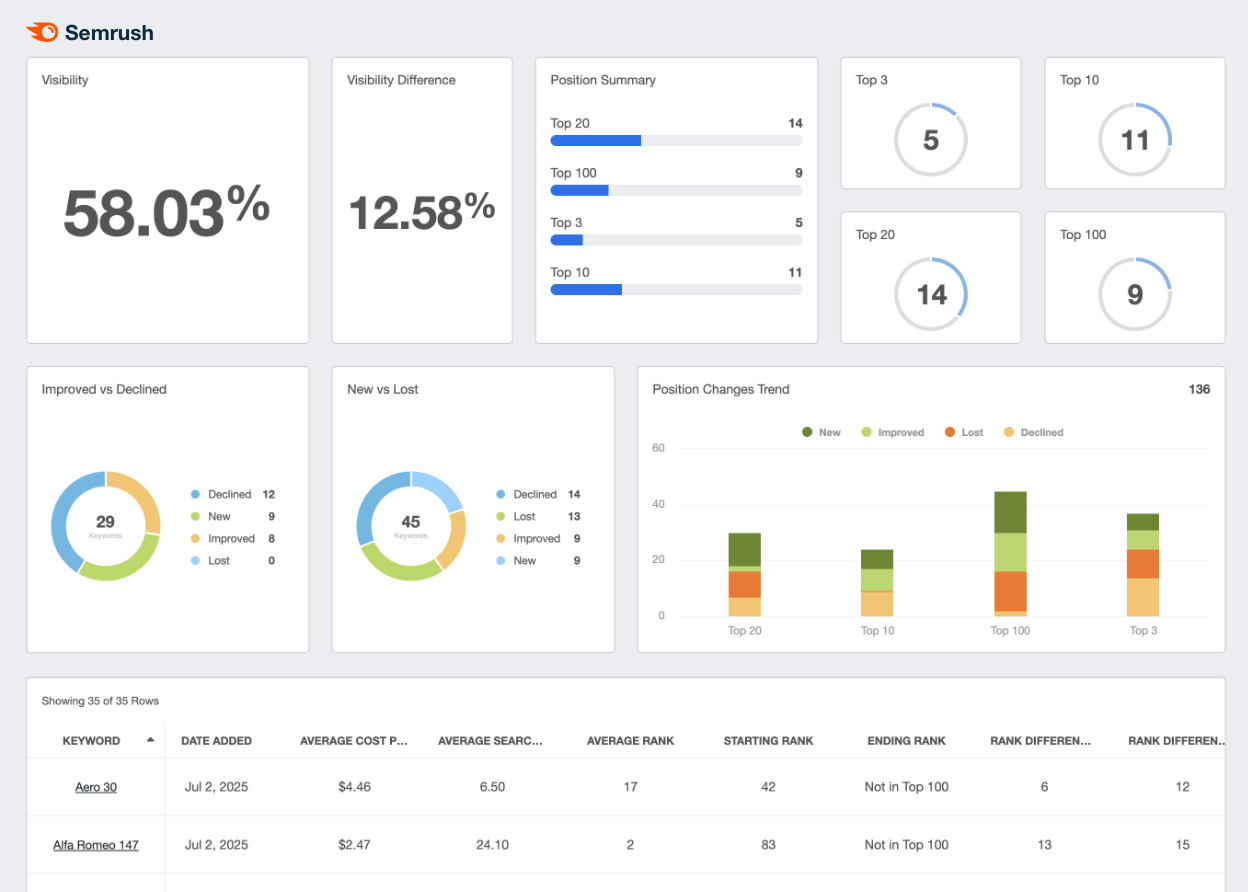Open the Alfa Romeo 147 keyword link
Screen dimensions: 1248x892
tap(95, 845)
